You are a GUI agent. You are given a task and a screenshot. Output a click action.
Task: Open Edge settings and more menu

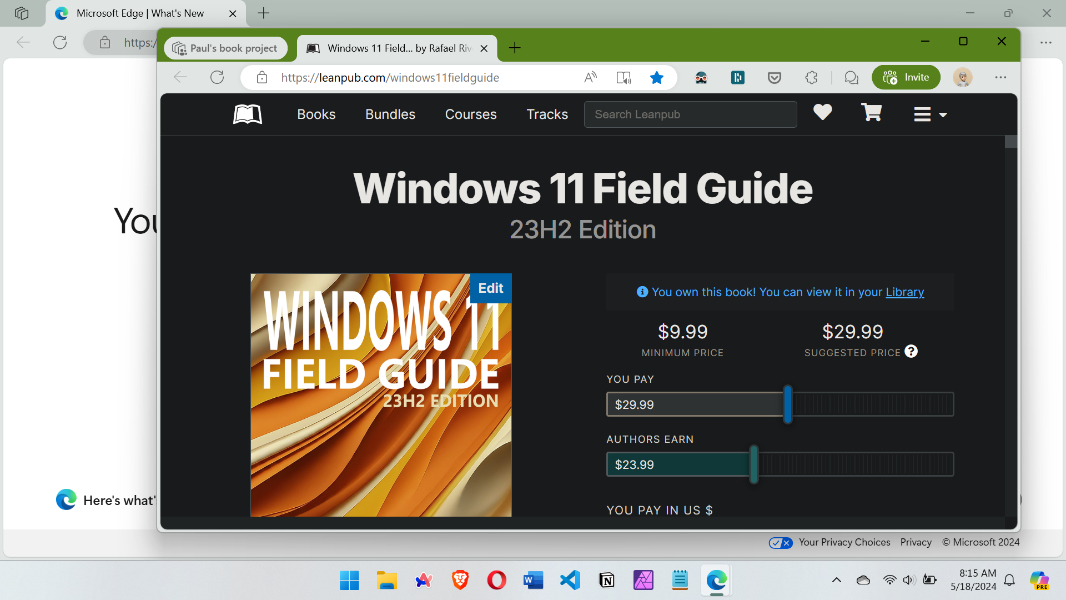(x=1000, y=77)
